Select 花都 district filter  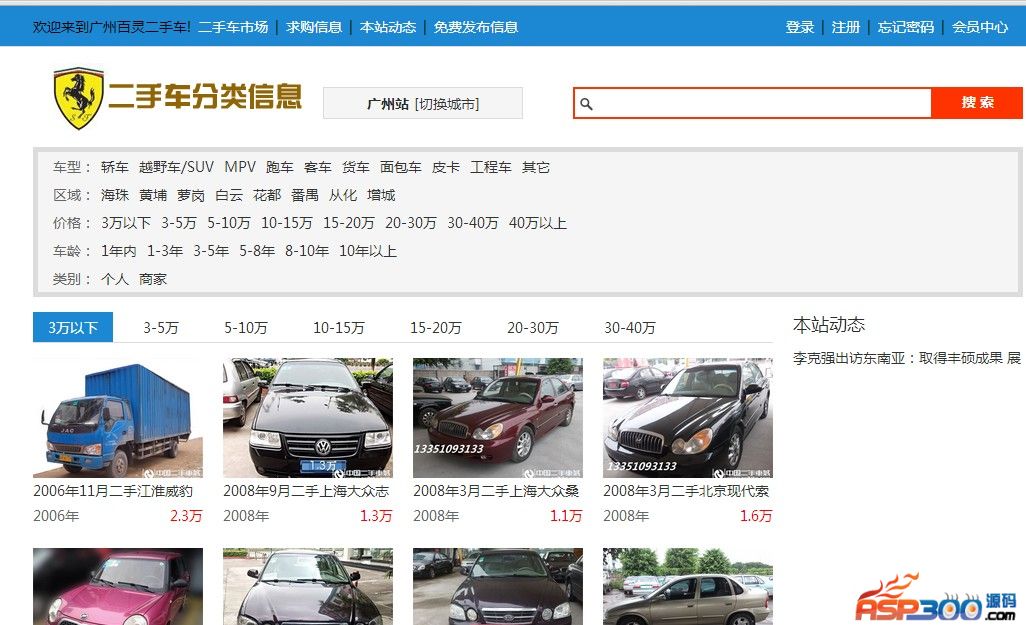point(266,195)
